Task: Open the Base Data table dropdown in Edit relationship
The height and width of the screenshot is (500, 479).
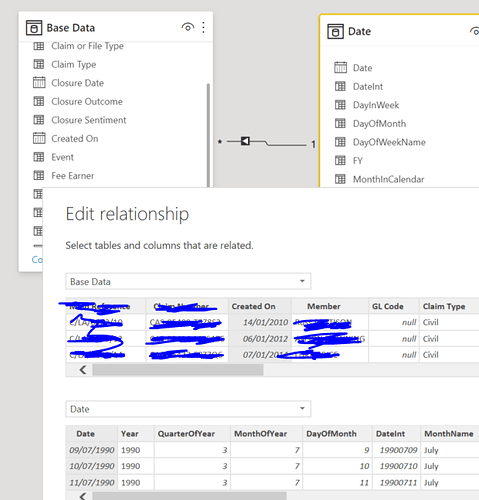Action: [188, 281]
